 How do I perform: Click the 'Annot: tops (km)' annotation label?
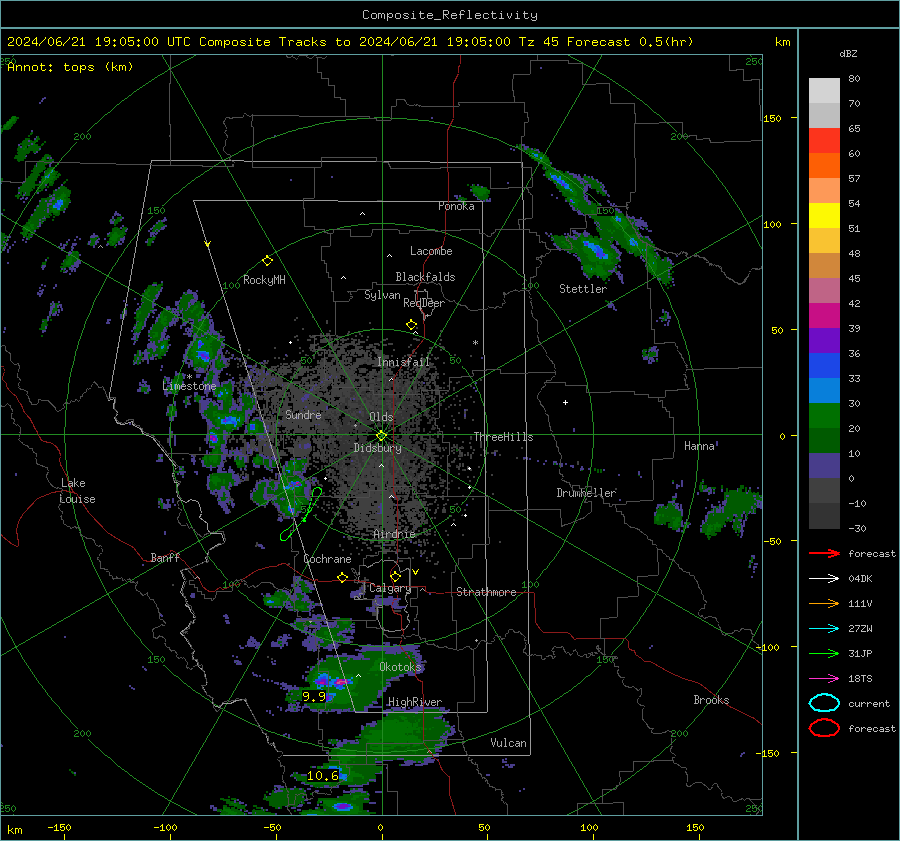pos(70,67)
